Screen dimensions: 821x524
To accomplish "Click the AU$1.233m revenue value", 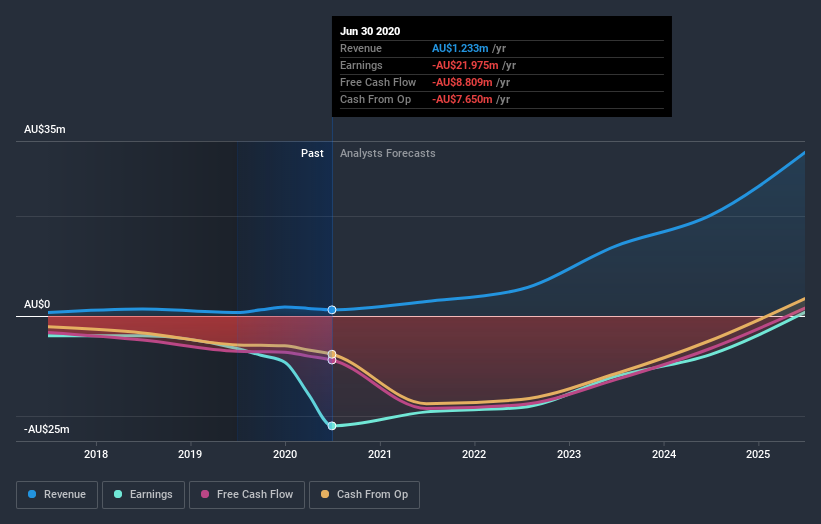I will click(460, 48).
